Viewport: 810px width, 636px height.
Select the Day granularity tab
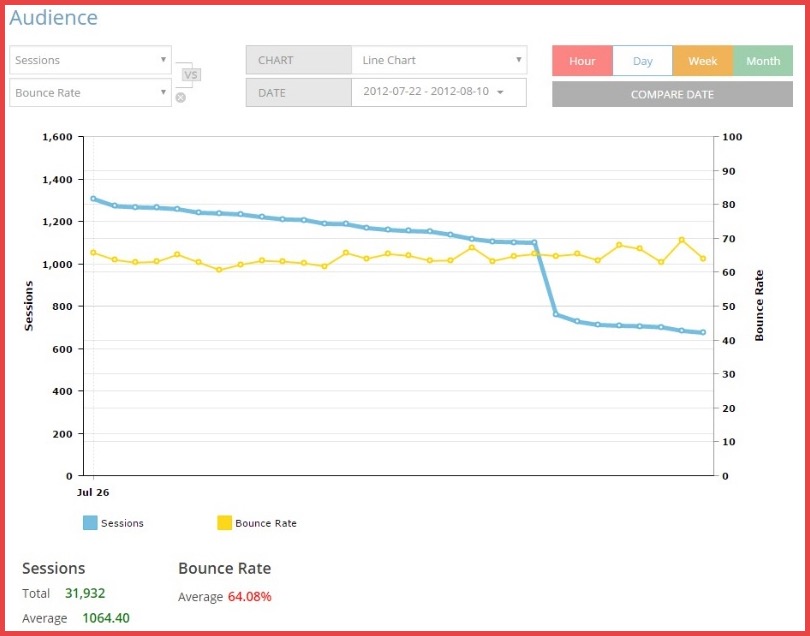tap(642, 61)
